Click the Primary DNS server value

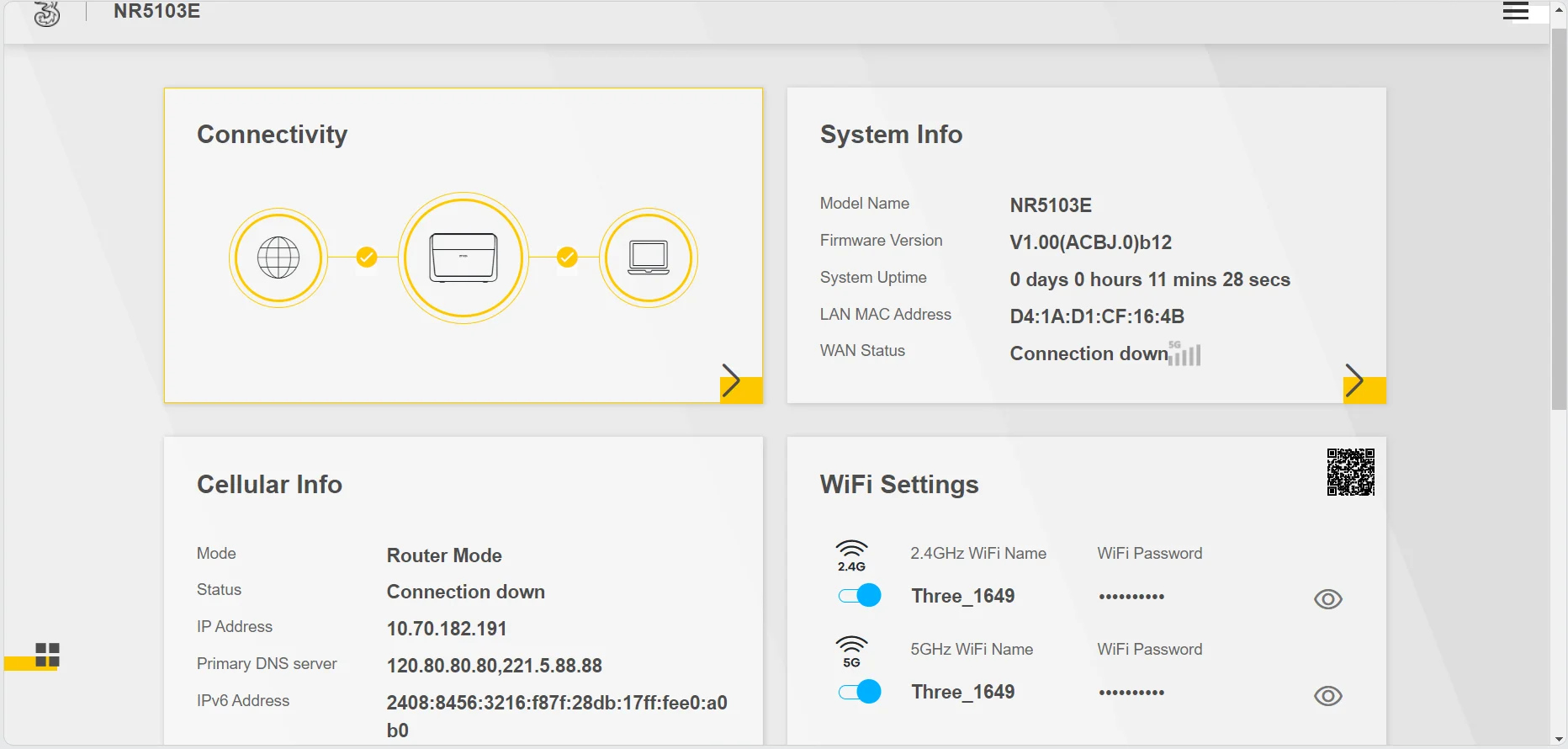click(x=495, y=666)
